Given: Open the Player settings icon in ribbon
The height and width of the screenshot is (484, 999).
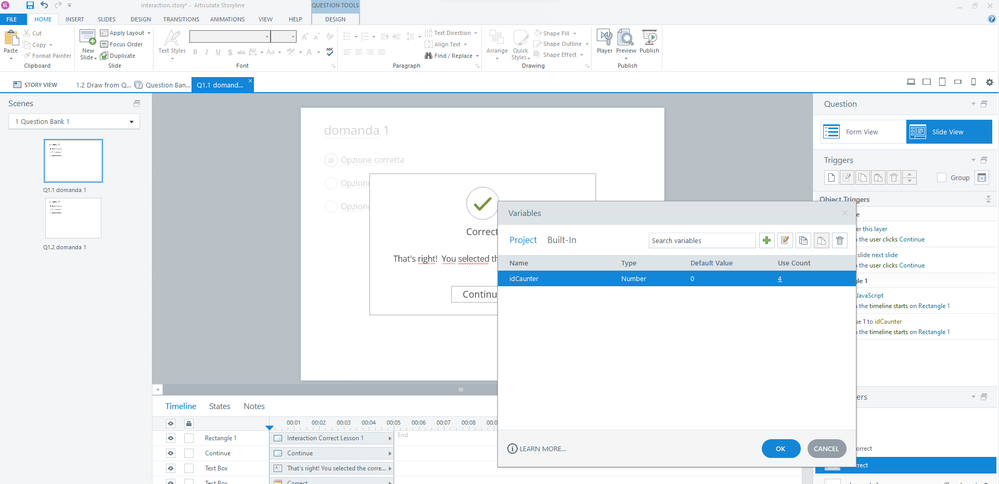Looking at the screenshot, I should 604,43.
